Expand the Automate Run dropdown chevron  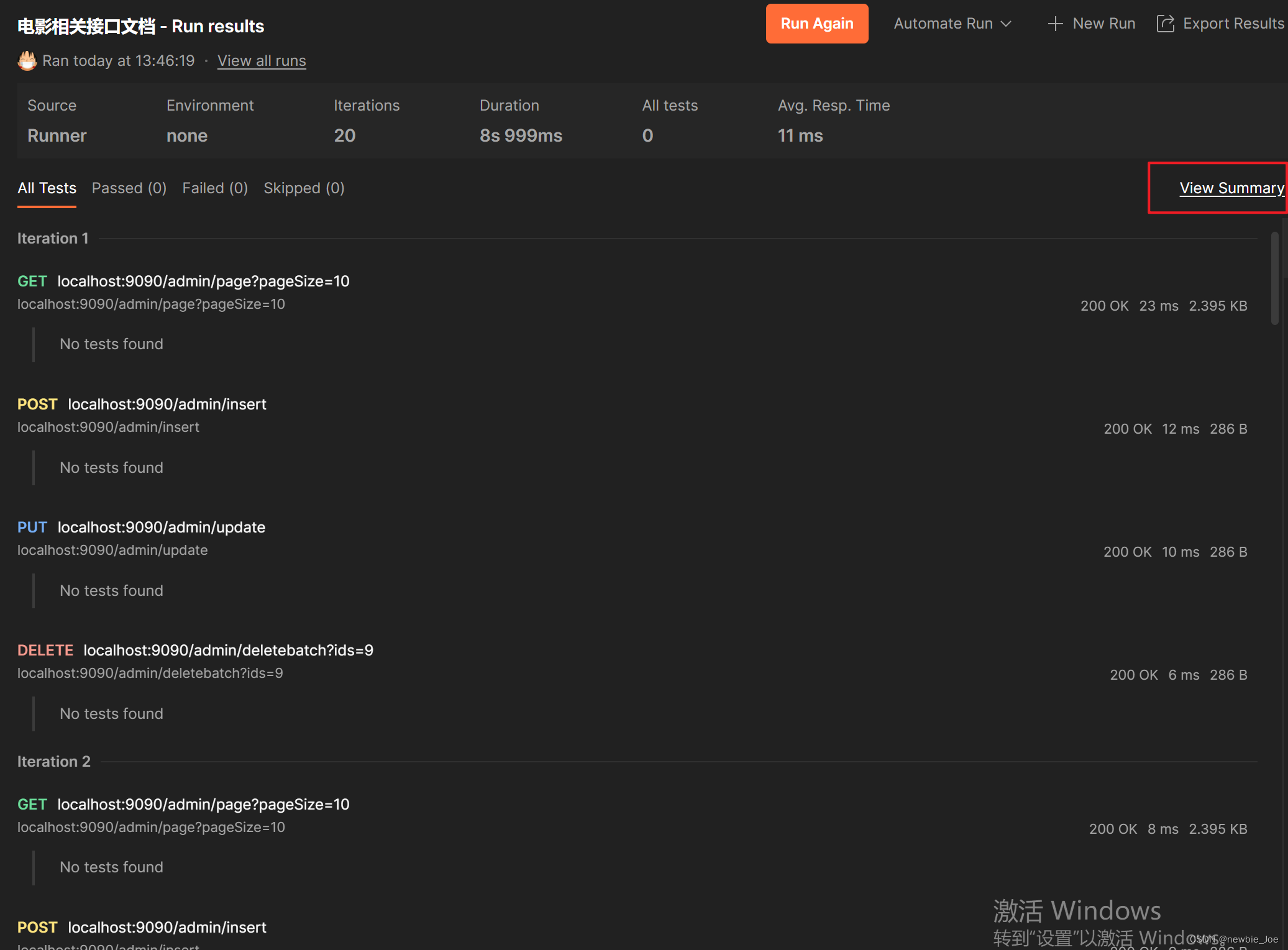[x=1007, y=24]
